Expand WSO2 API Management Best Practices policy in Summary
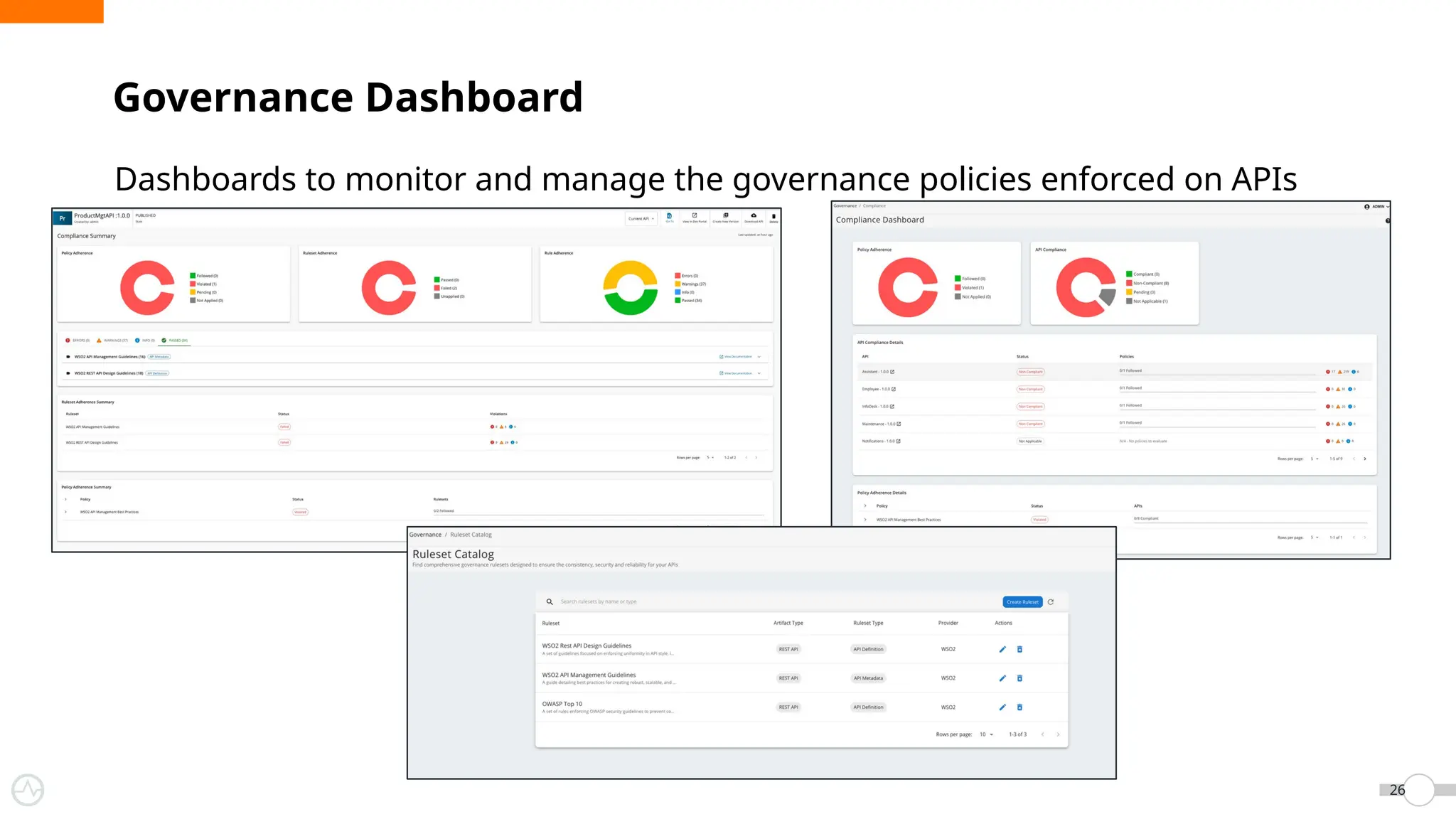The height and width of the screenshot is (819, 1456). tap(65, 512)
